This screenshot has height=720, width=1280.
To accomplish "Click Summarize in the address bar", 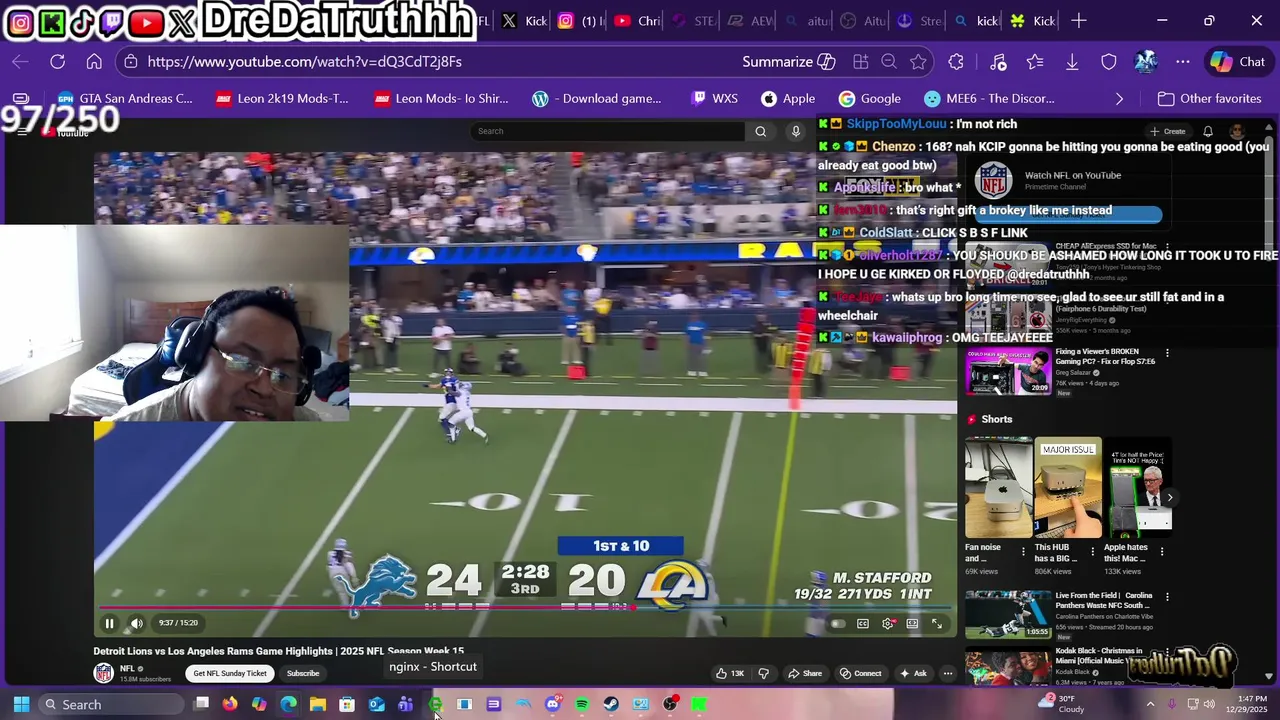I will pyautogui.click(x=789, y=62).
